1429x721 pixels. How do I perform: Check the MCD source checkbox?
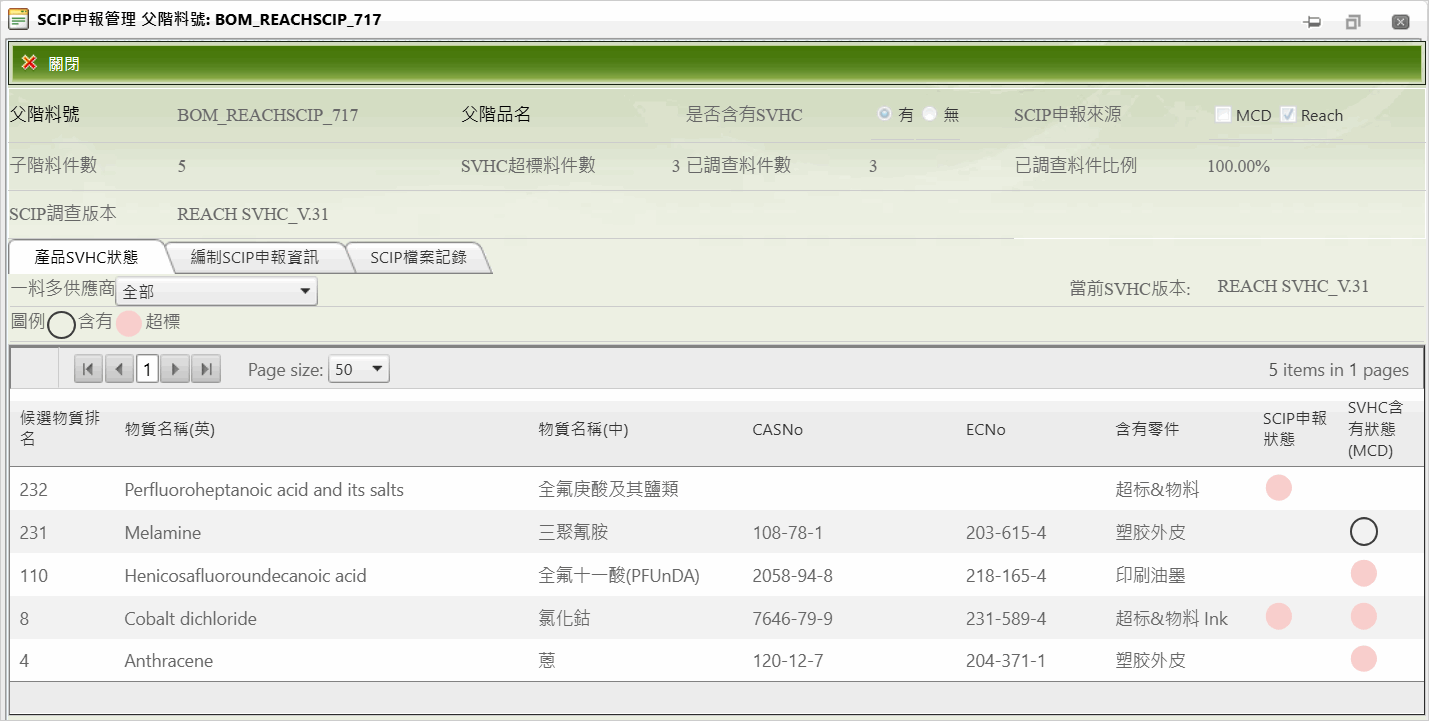pyautogui.click(x=1223, y=114)
